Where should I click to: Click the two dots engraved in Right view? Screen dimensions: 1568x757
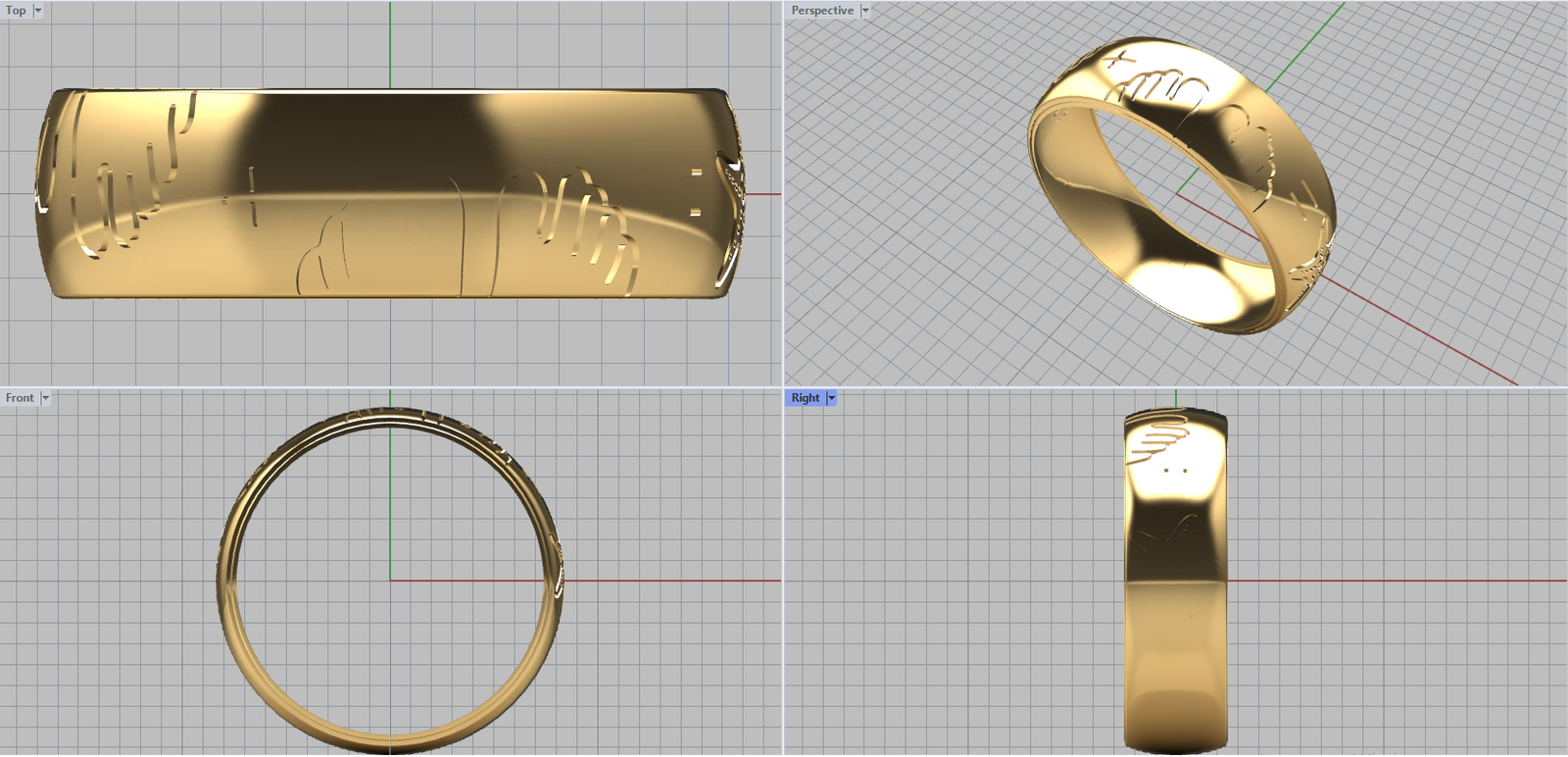[x=1175, y=471]
